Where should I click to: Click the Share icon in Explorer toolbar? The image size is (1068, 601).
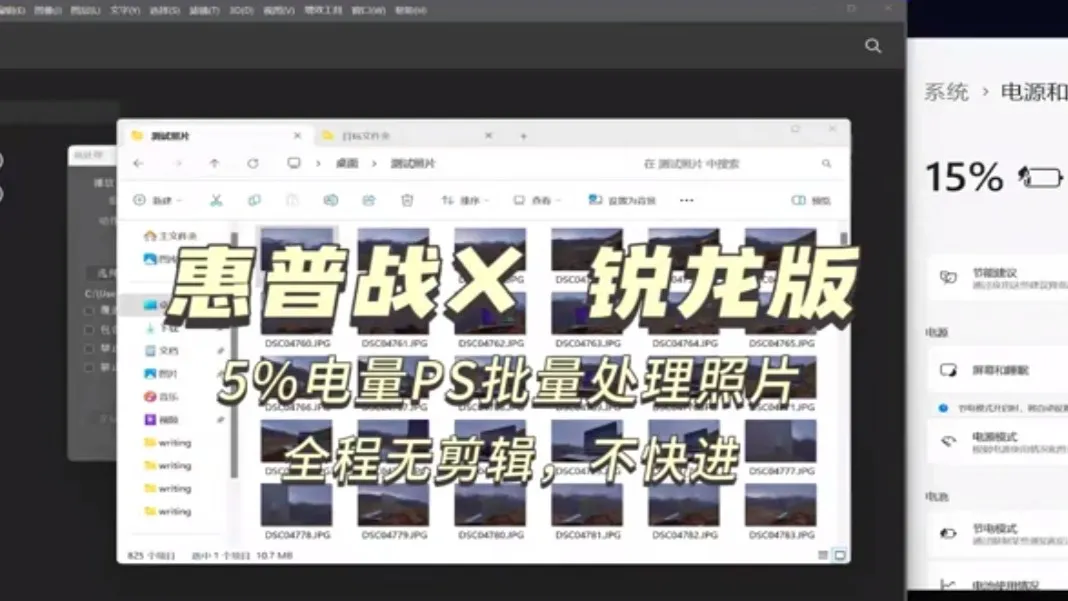(x=369, y=200)
